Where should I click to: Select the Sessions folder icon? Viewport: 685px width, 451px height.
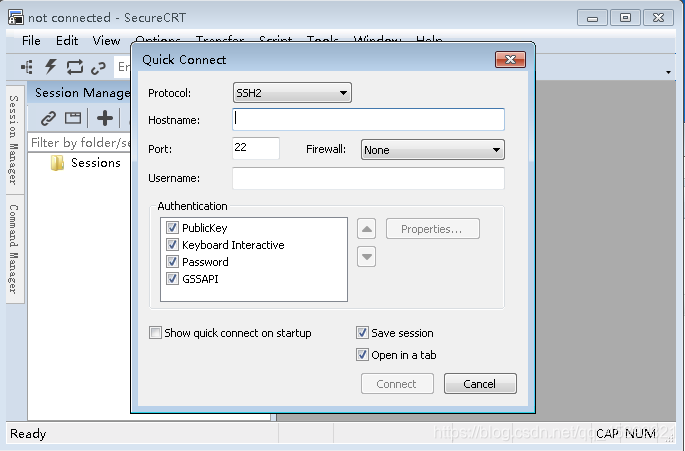click(57, 163)
